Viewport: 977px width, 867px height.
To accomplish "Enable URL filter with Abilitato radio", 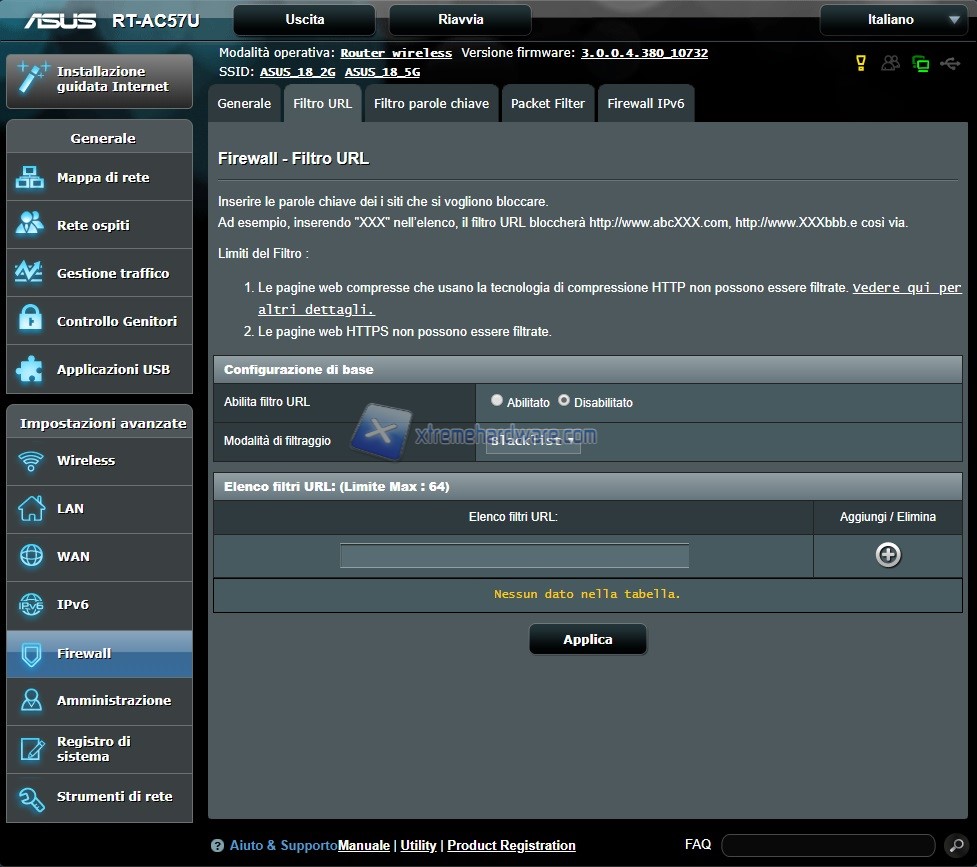I will 497,400.
